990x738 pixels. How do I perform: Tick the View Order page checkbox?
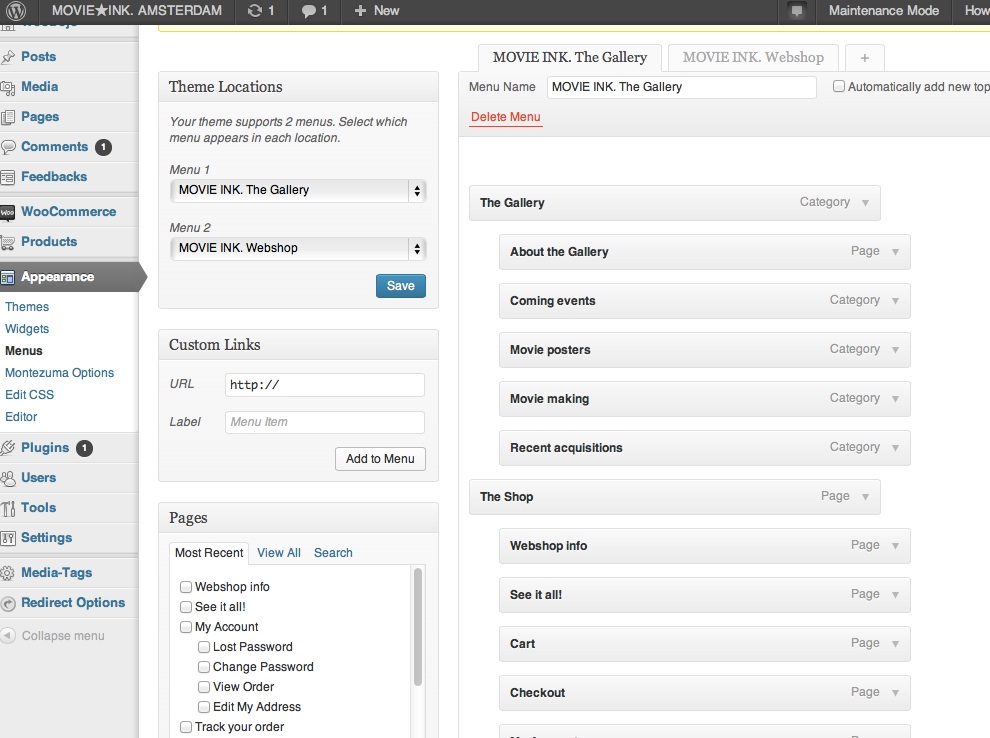pyautogui.click(x=203, y=687)
